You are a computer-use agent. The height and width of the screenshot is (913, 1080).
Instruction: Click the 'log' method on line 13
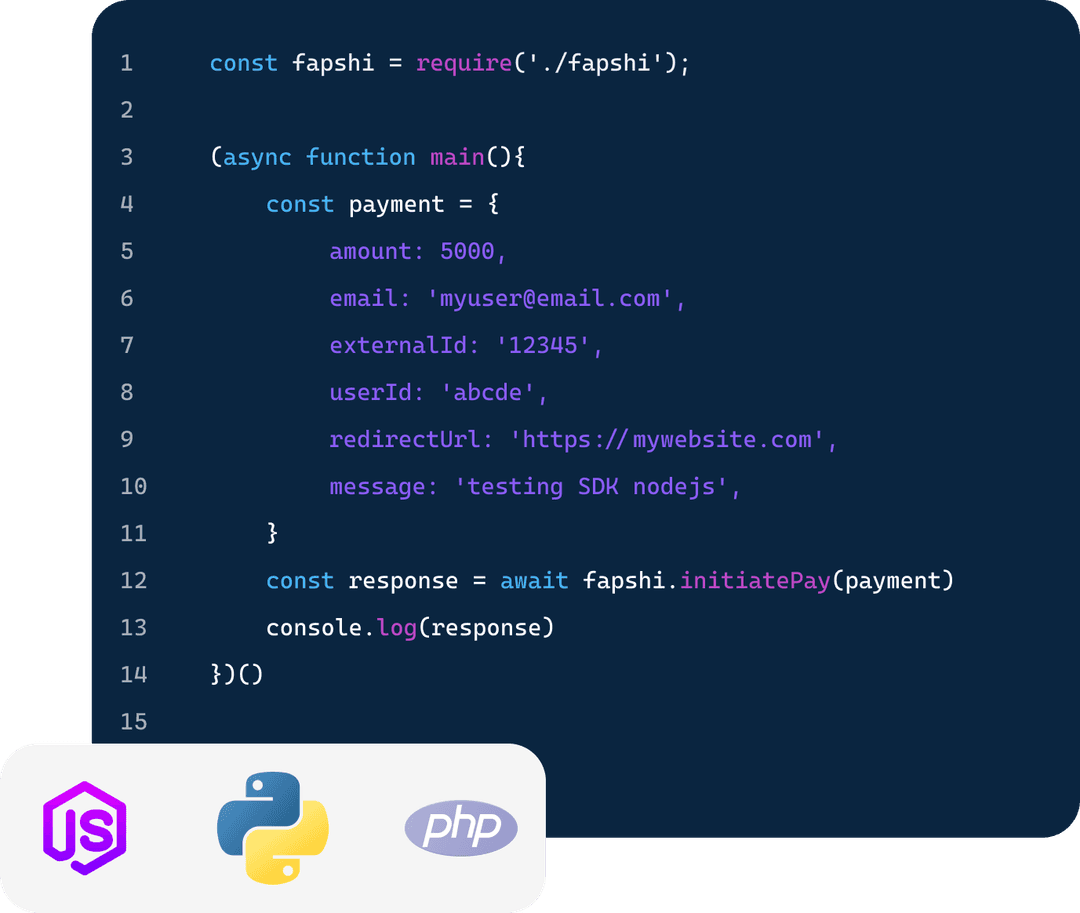(x=396, y=627)
